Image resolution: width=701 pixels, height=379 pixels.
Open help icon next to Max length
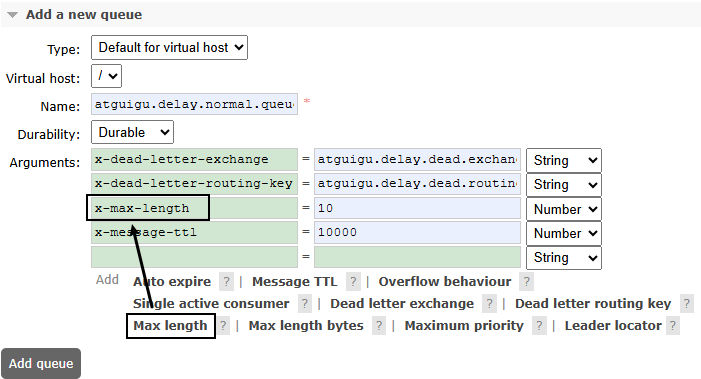[x=223, y=326]
